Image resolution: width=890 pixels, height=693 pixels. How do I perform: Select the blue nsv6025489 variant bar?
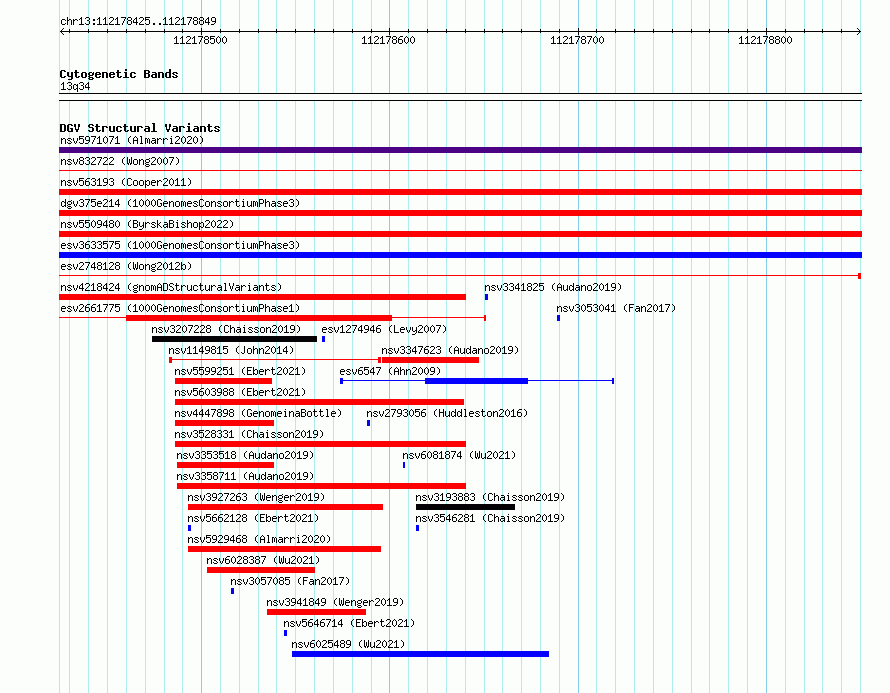click(x=421, y=654)
